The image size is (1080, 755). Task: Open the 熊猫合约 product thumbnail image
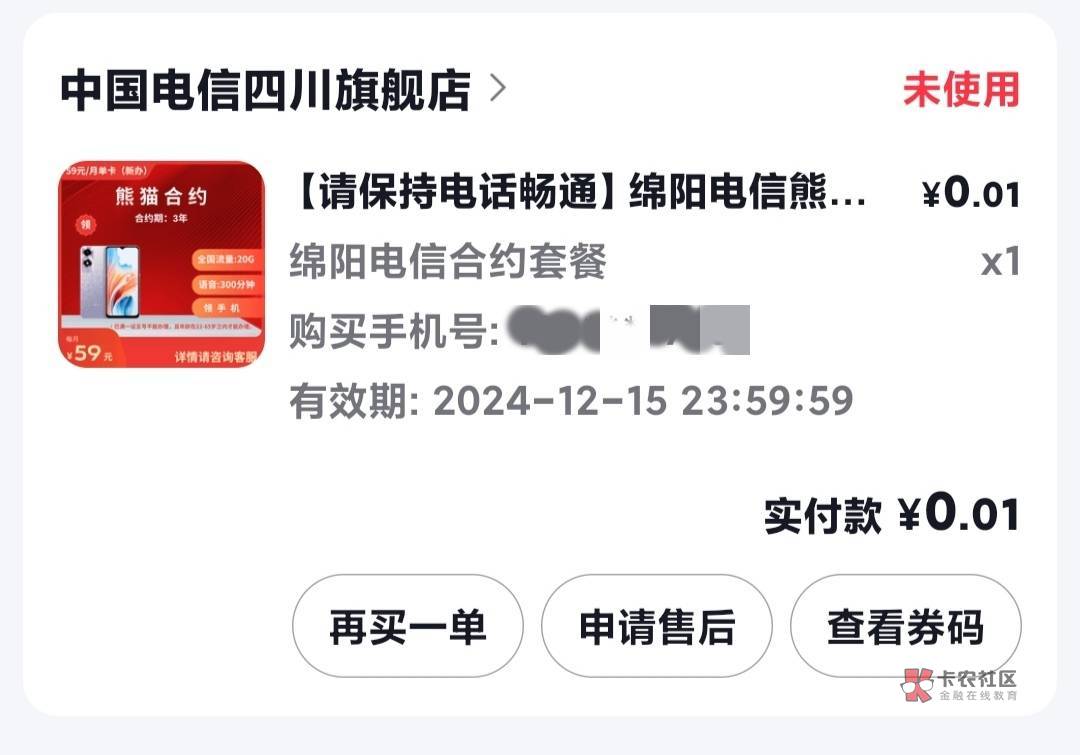(x=161, y=264)
